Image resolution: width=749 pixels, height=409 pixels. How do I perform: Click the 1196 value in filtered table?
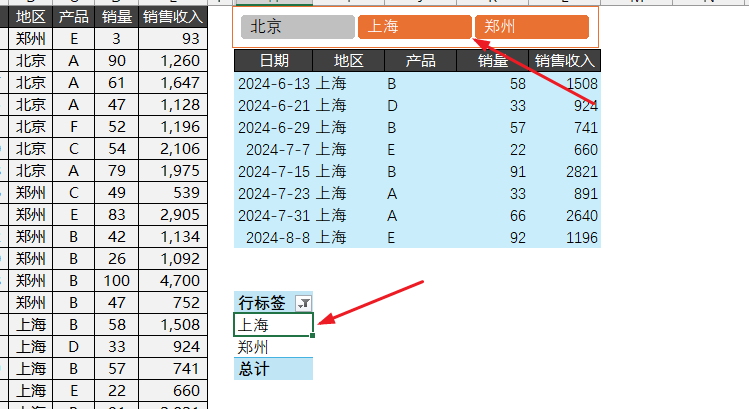click(x=565, y=237)
